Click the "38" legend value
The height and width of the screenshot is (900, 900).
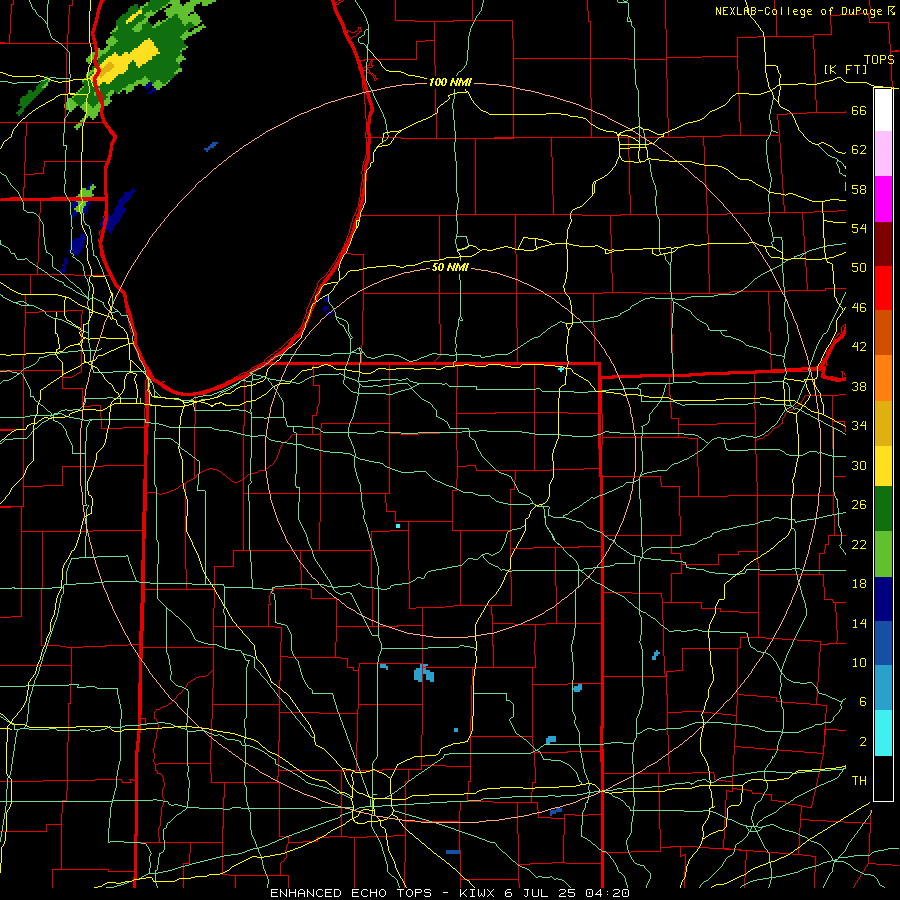coord(859,386)
